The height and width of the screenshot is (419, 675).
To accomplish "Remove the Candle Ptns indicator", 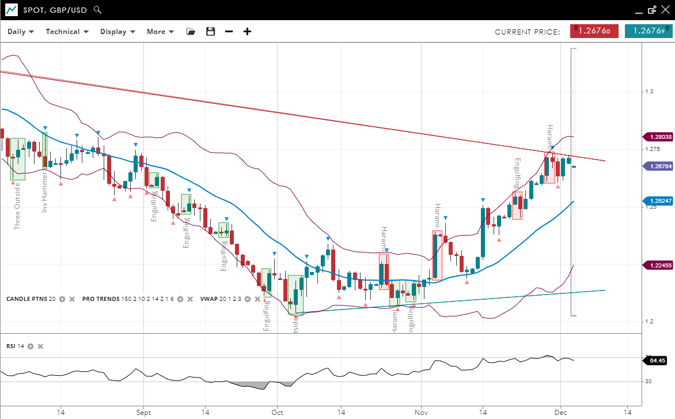I will pyautogui.click(x=73, y=299).
